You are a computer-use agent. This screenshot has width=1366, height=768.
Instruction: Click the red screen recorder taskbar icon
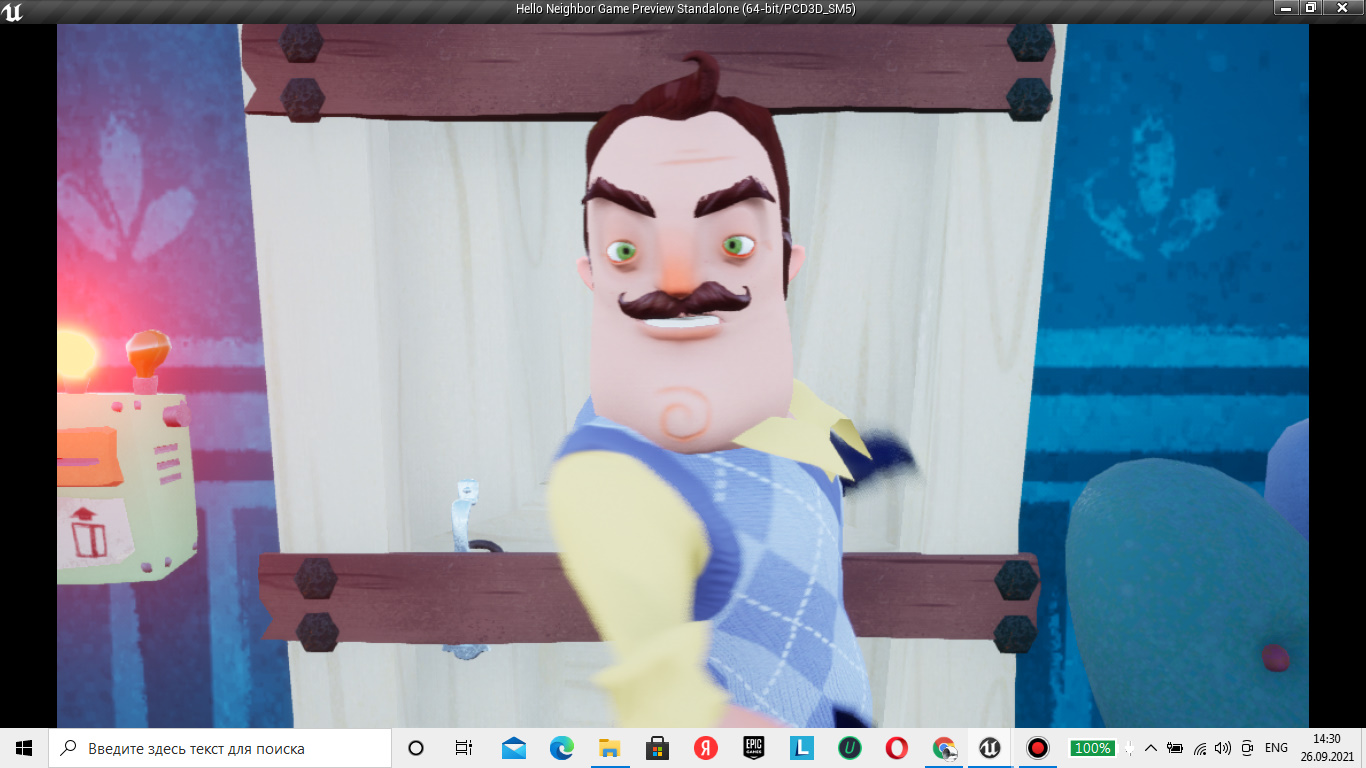pos(1038,748)
